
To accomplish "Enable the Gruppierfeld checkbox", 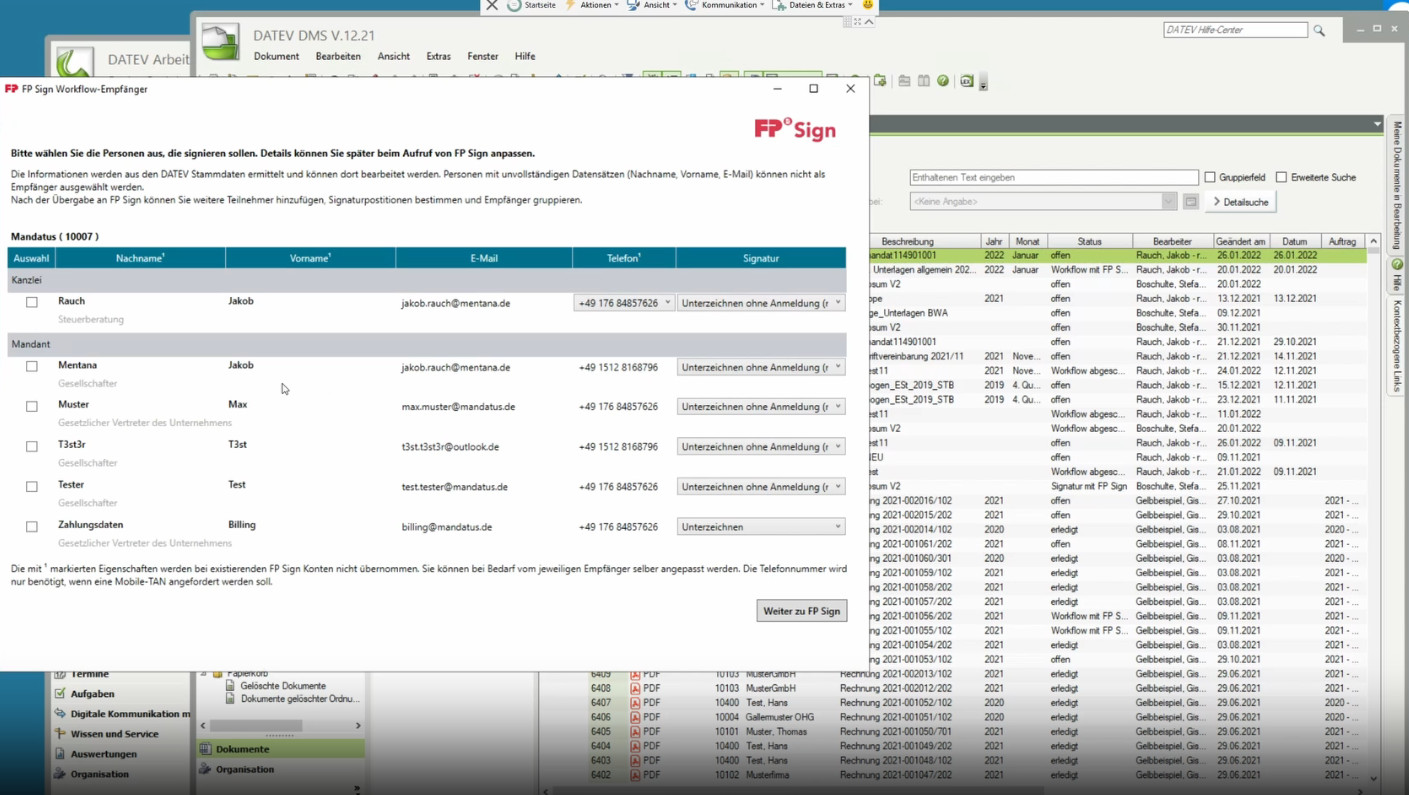I will pos(1210,177).
